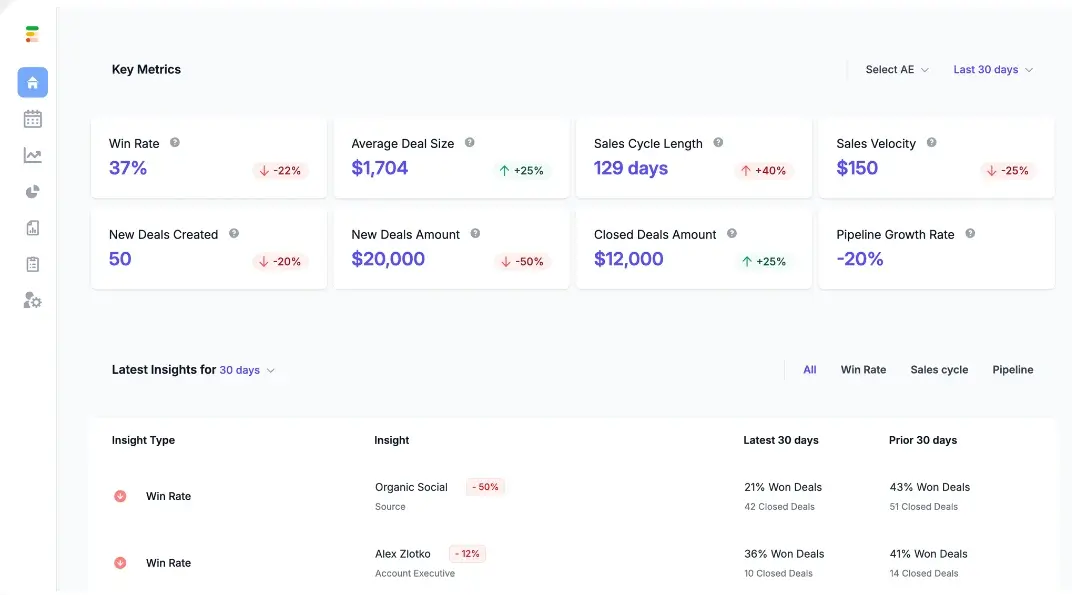Screen dimensions: 1072x595
Task: Click the 14 Closed Deals text
Action: (924, 573)
